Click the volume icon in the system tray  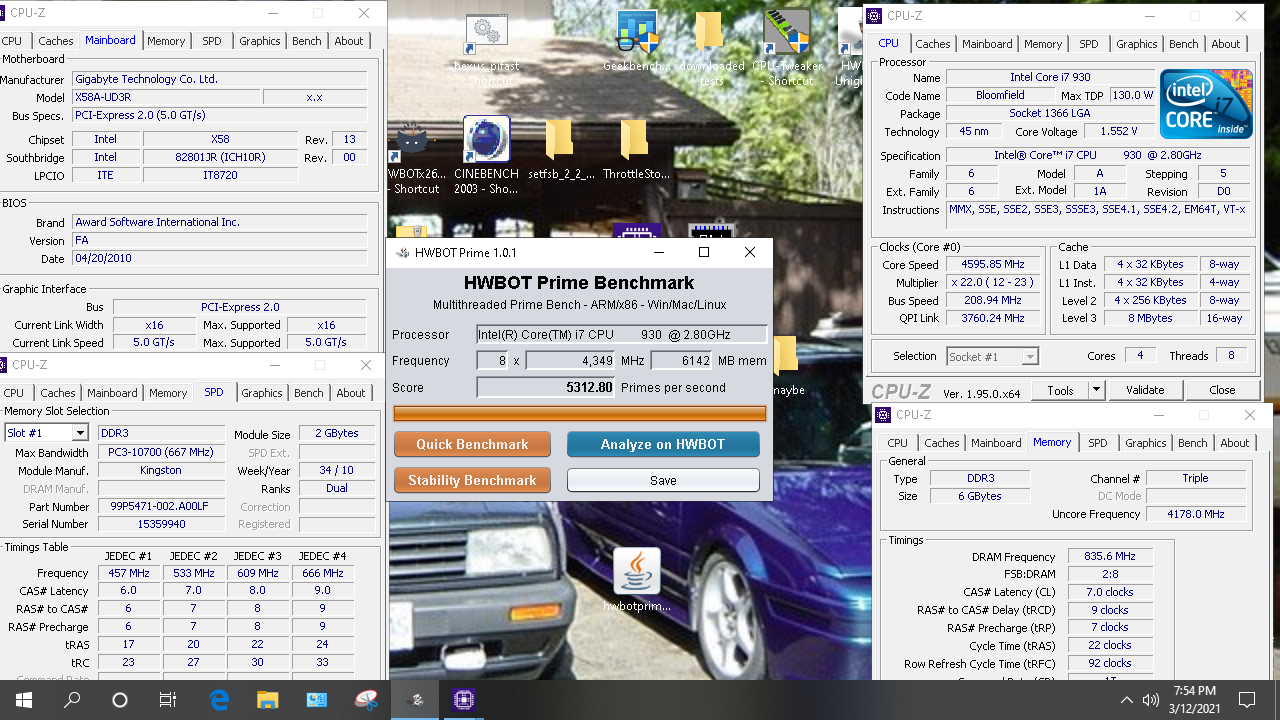(1150, 700)
